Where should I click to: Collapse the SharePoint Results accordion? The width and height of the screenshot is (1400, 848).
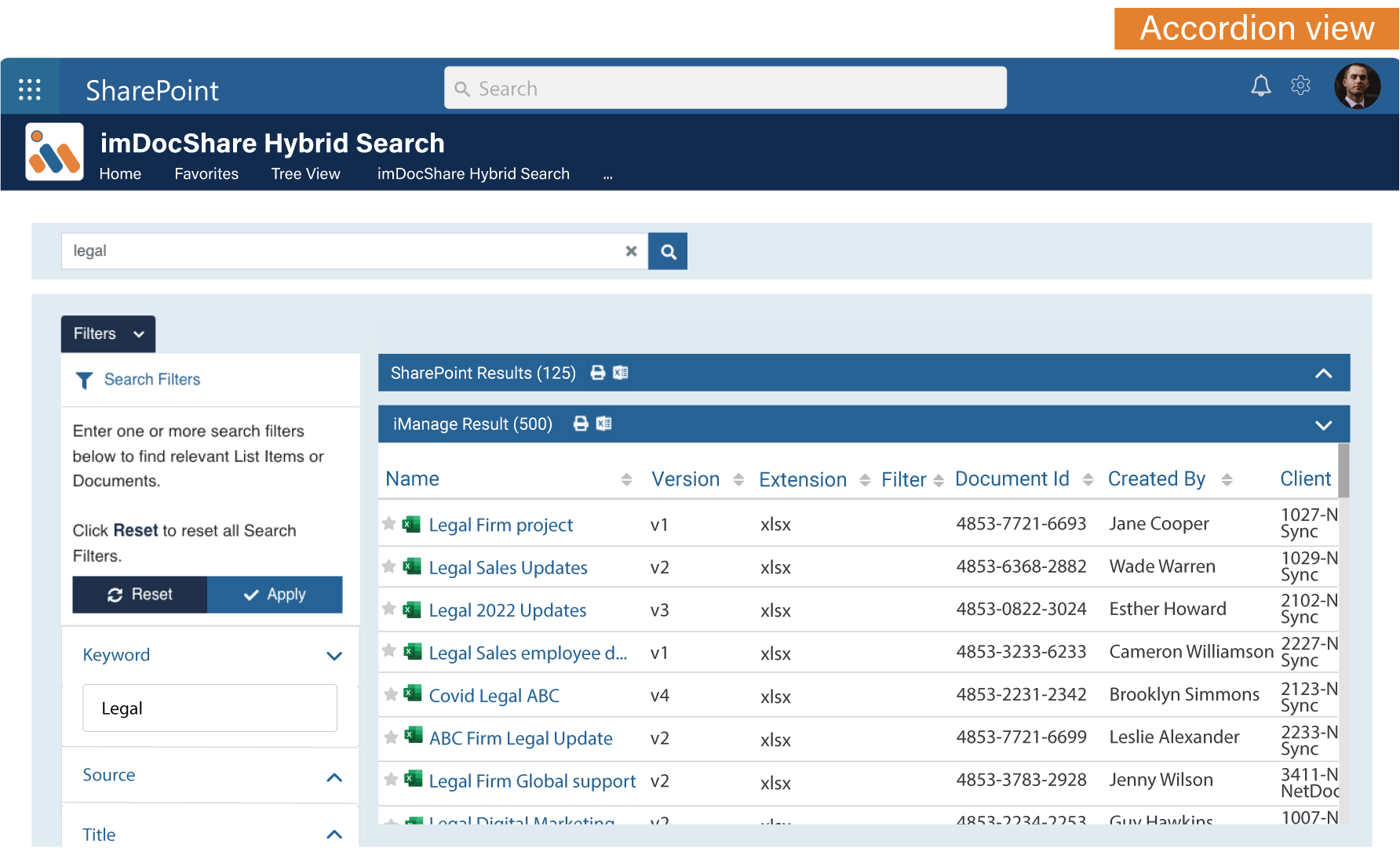1323,373
